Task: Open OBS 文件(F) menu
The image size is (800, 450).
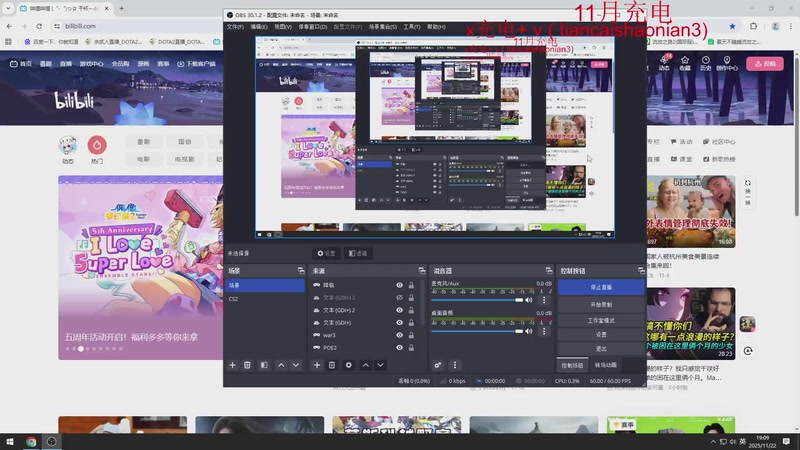Action: (235, 27)
